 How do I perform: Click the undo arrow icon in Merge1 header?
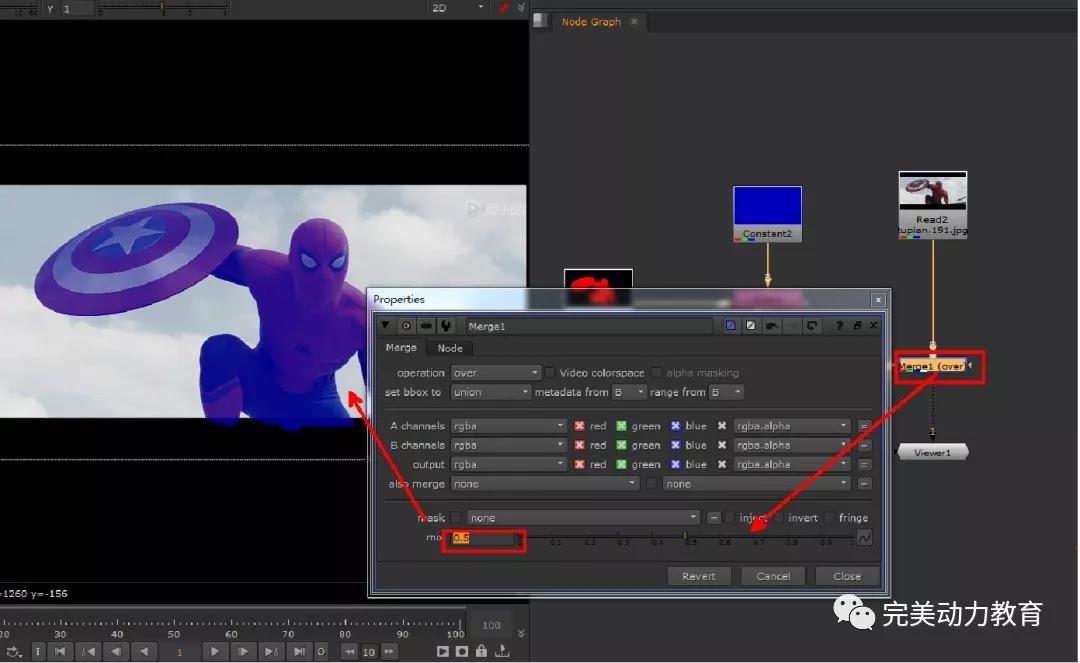tap(771, 326)
